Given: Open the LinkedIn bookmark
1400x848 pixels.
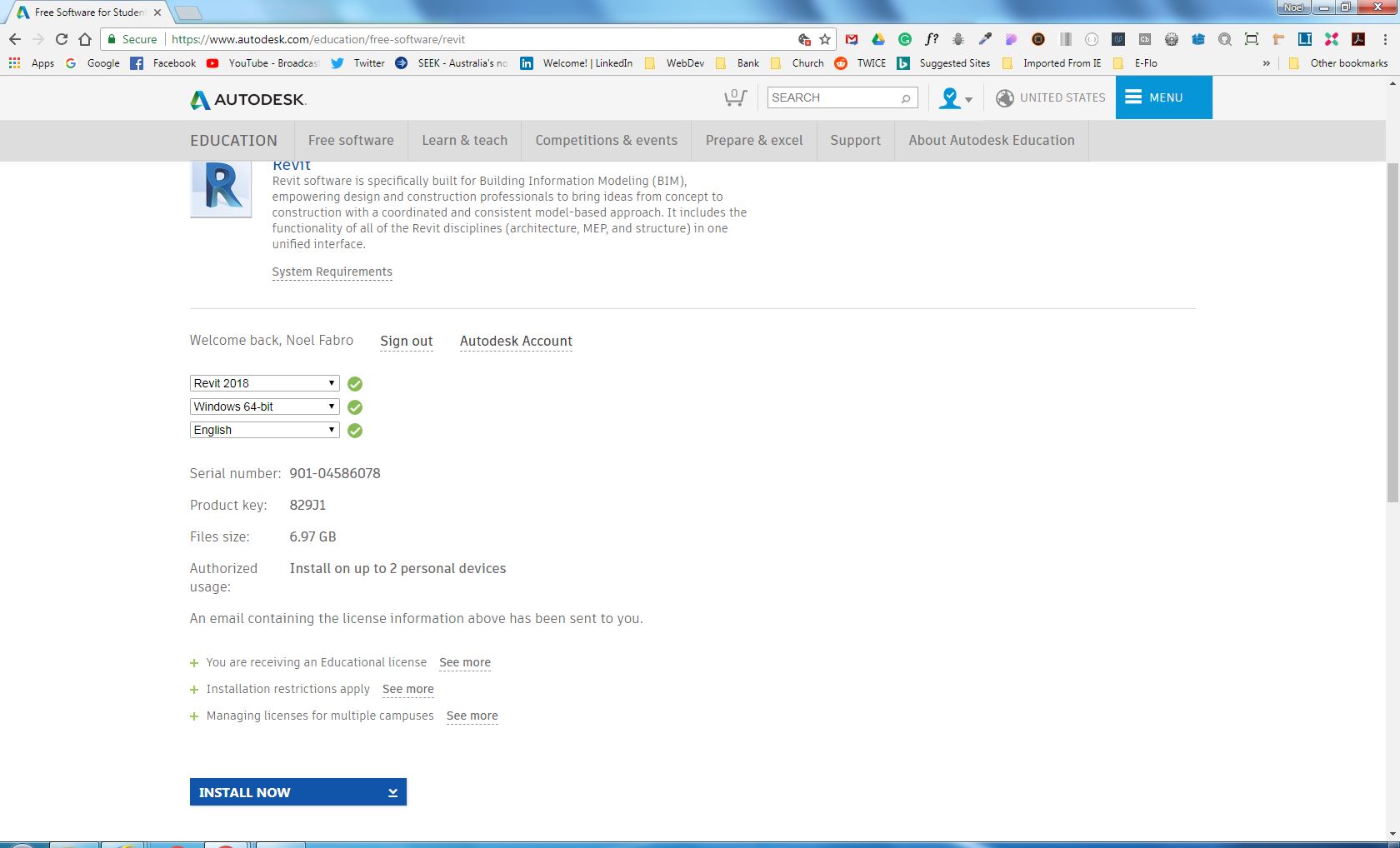Looking at the screenshot, I should [577, 63].
